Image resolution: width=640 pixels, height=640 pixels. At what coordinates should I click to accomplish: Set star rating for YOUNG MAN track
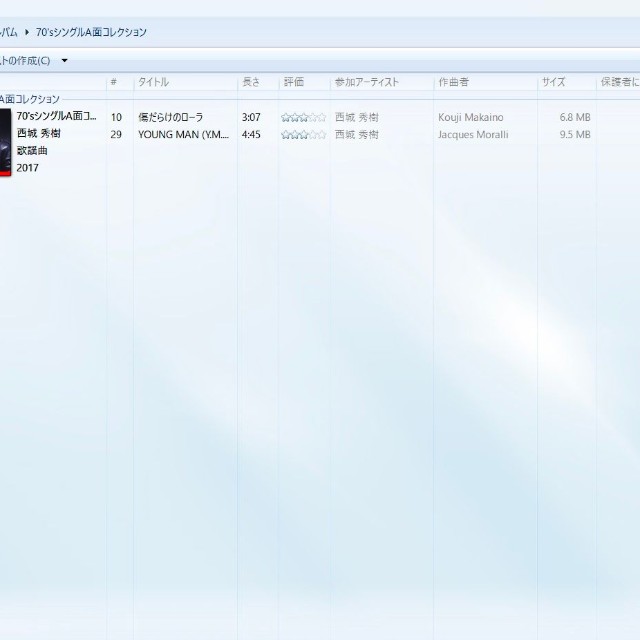click(x=303, y=134)
